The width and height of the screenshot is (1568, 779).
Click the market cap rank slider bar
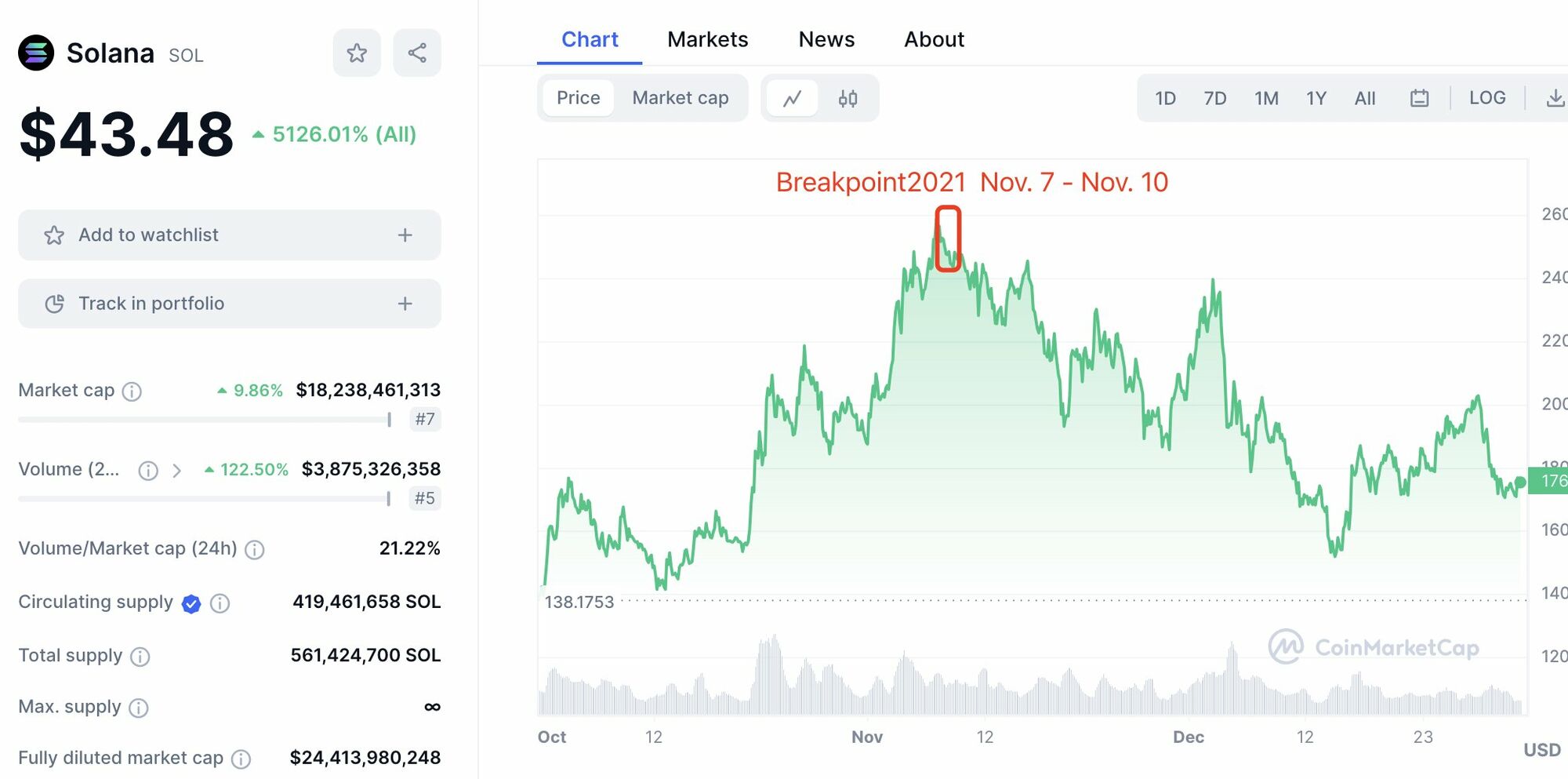204,420
